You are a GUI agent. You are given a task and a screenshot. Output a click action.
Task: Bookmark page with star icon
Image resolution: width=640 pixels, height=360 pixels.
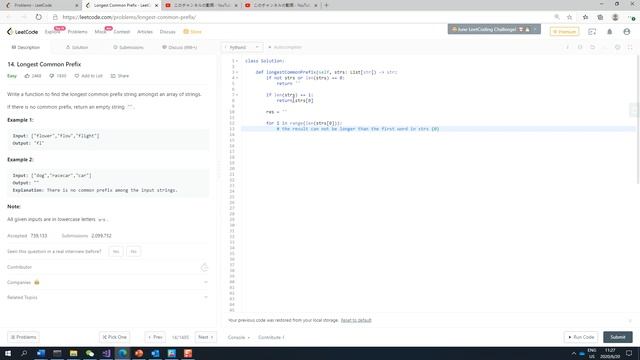(569, 17)
